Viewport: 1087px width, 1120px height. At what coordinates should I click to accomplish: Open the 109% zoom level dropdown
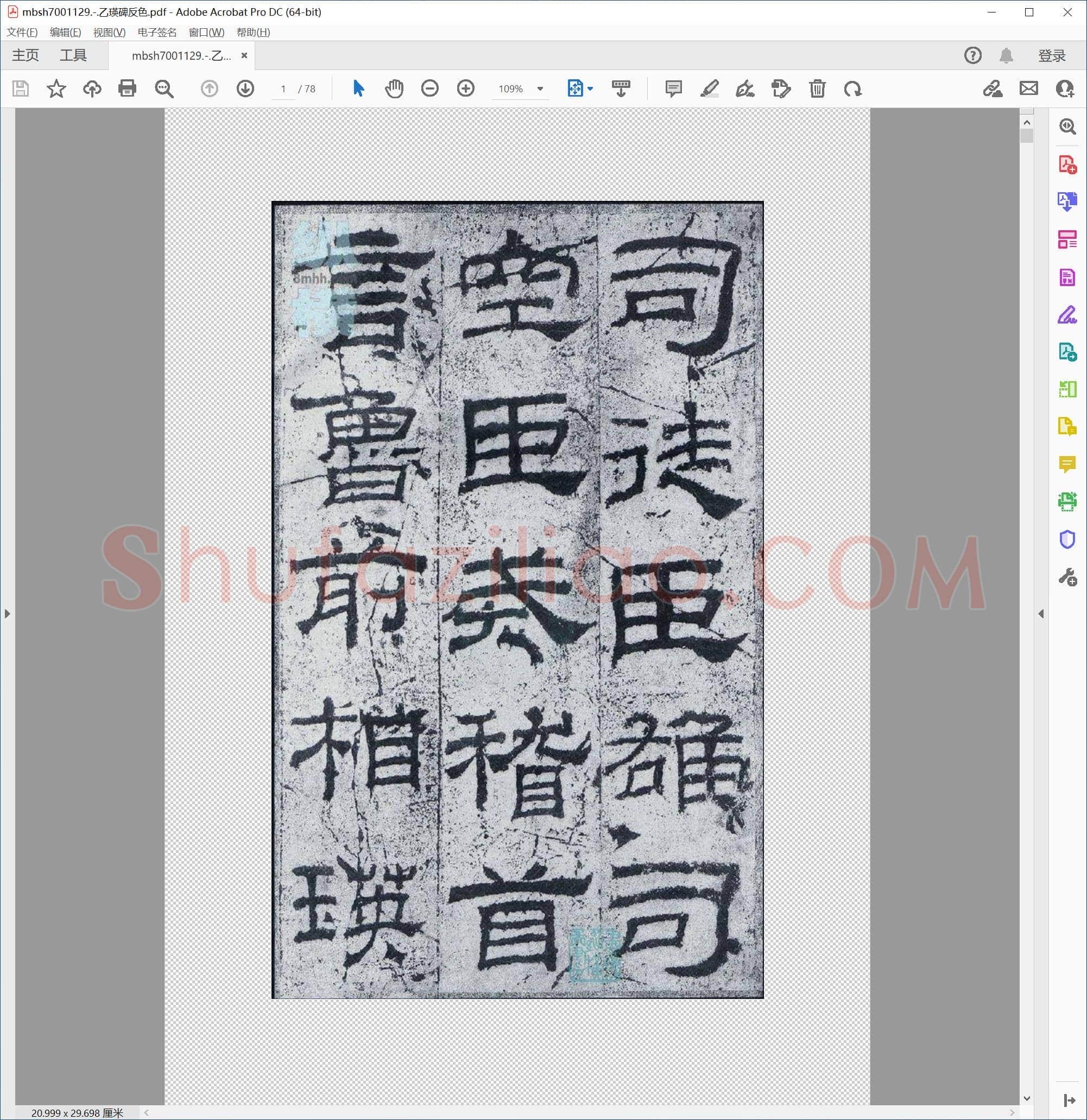tap(540, 89)
